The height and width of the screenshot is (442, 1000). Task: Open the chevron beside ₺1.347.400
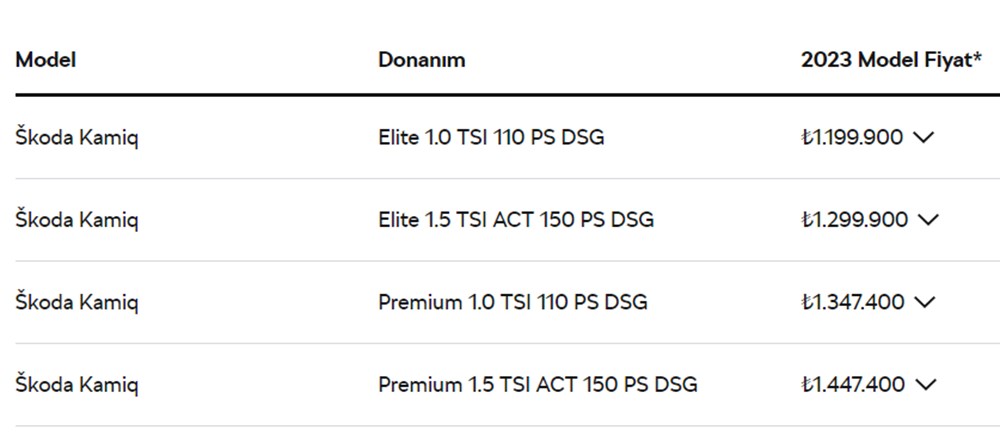click(x=923, y=302)
